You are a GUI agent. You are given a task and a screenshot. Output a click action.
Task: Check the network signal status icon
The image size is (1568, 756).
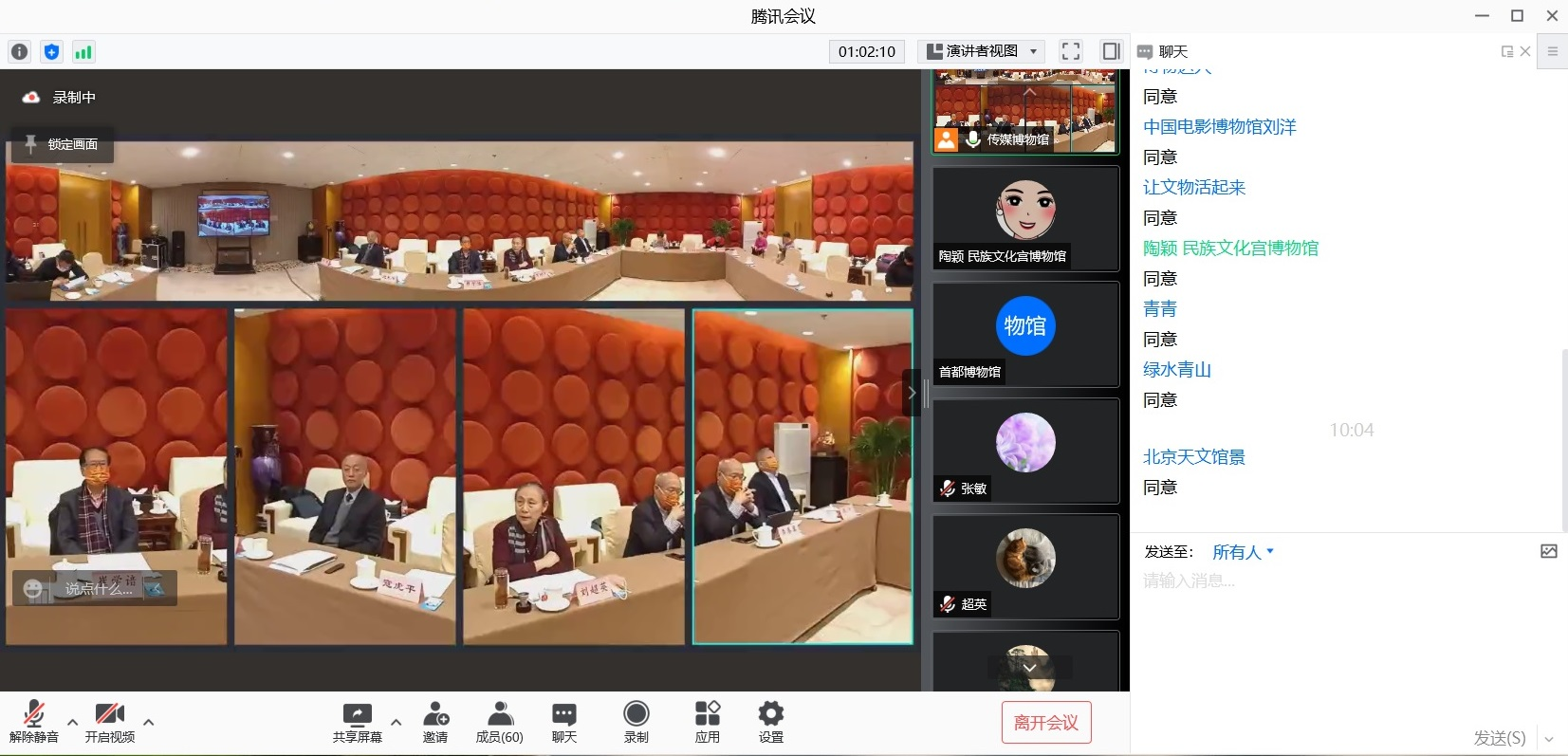[83, 52]
